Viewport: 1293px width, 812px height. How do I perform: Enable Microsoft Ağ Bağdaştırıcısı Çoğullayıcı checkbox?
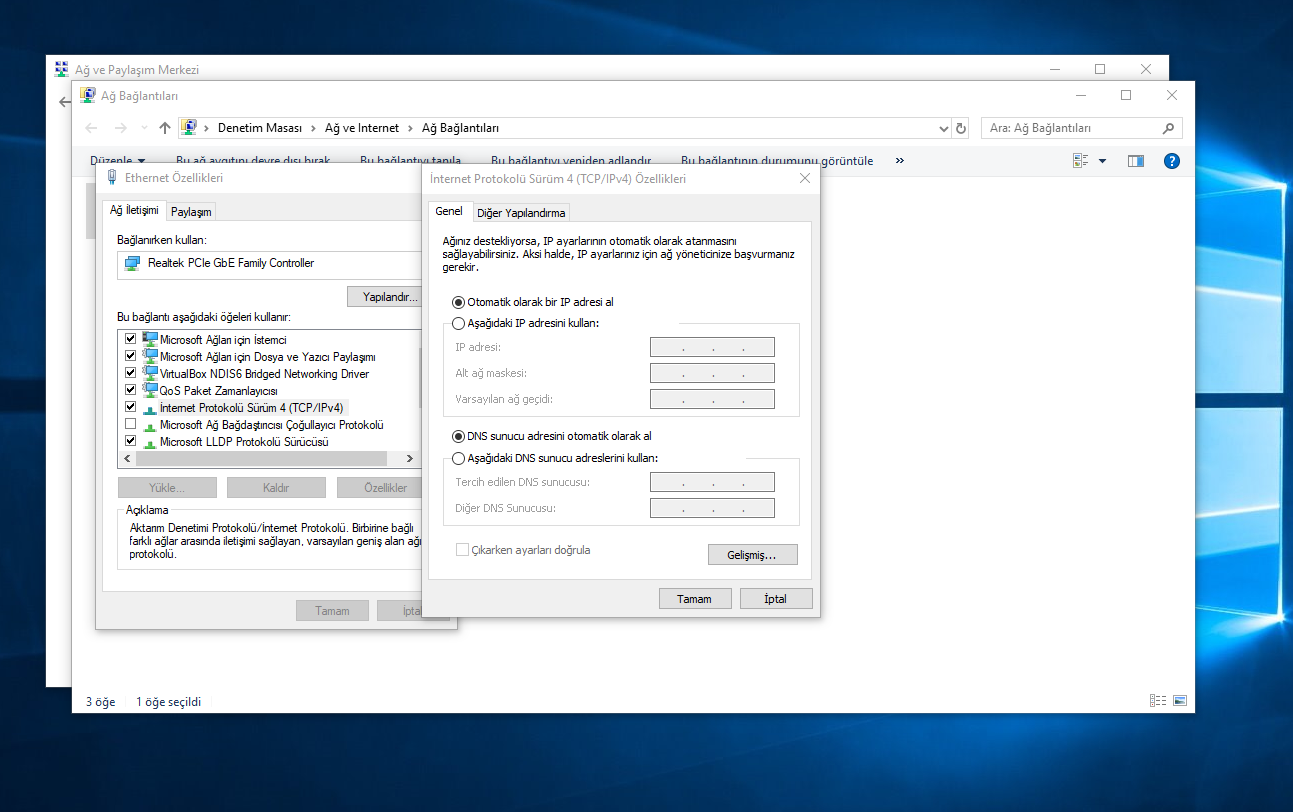click(x=130, y=424)
